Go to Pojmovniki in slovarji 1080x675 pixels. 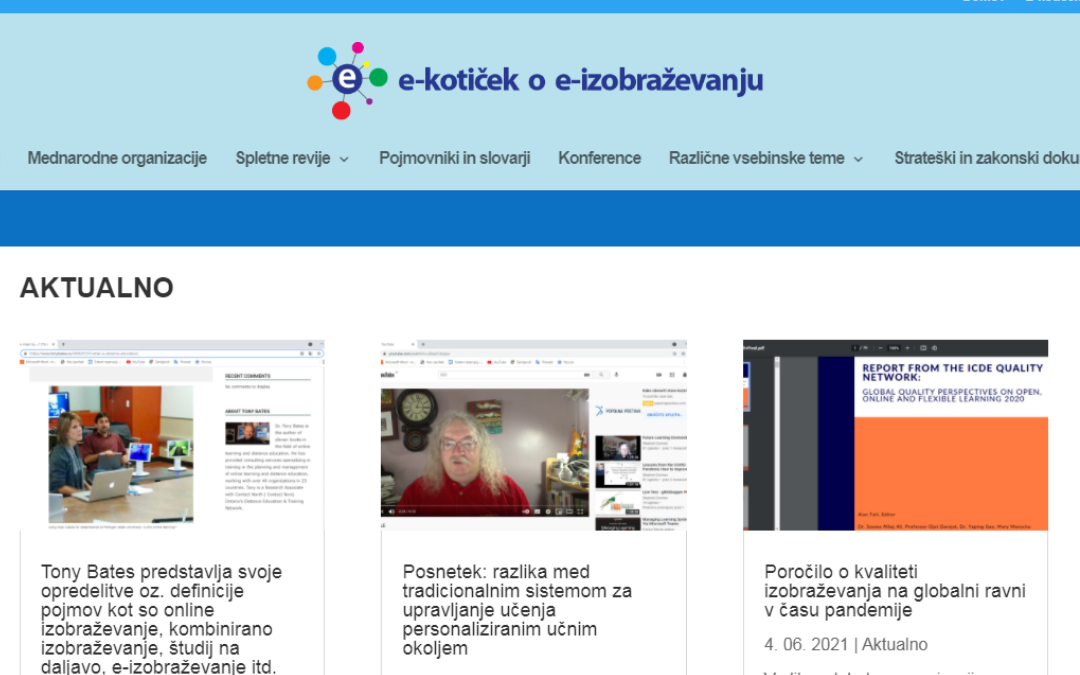454,158
